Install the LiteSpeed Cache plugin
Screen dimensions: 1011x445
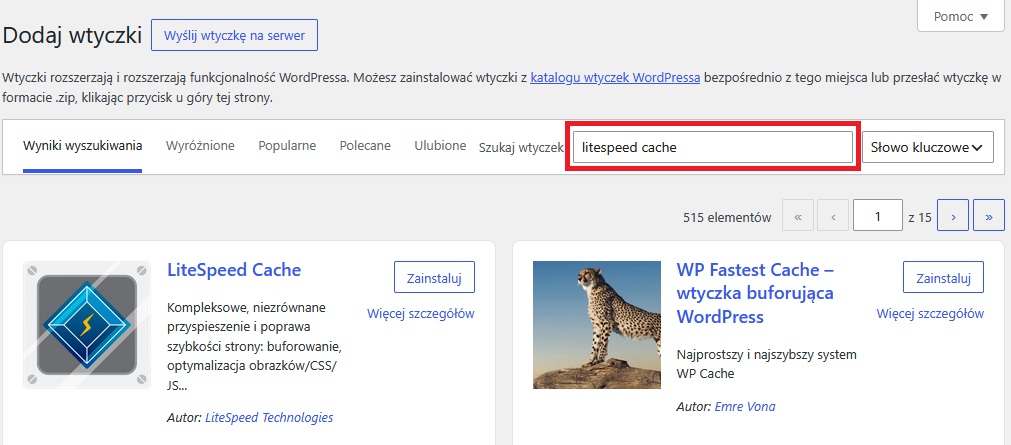pos(434,277)
